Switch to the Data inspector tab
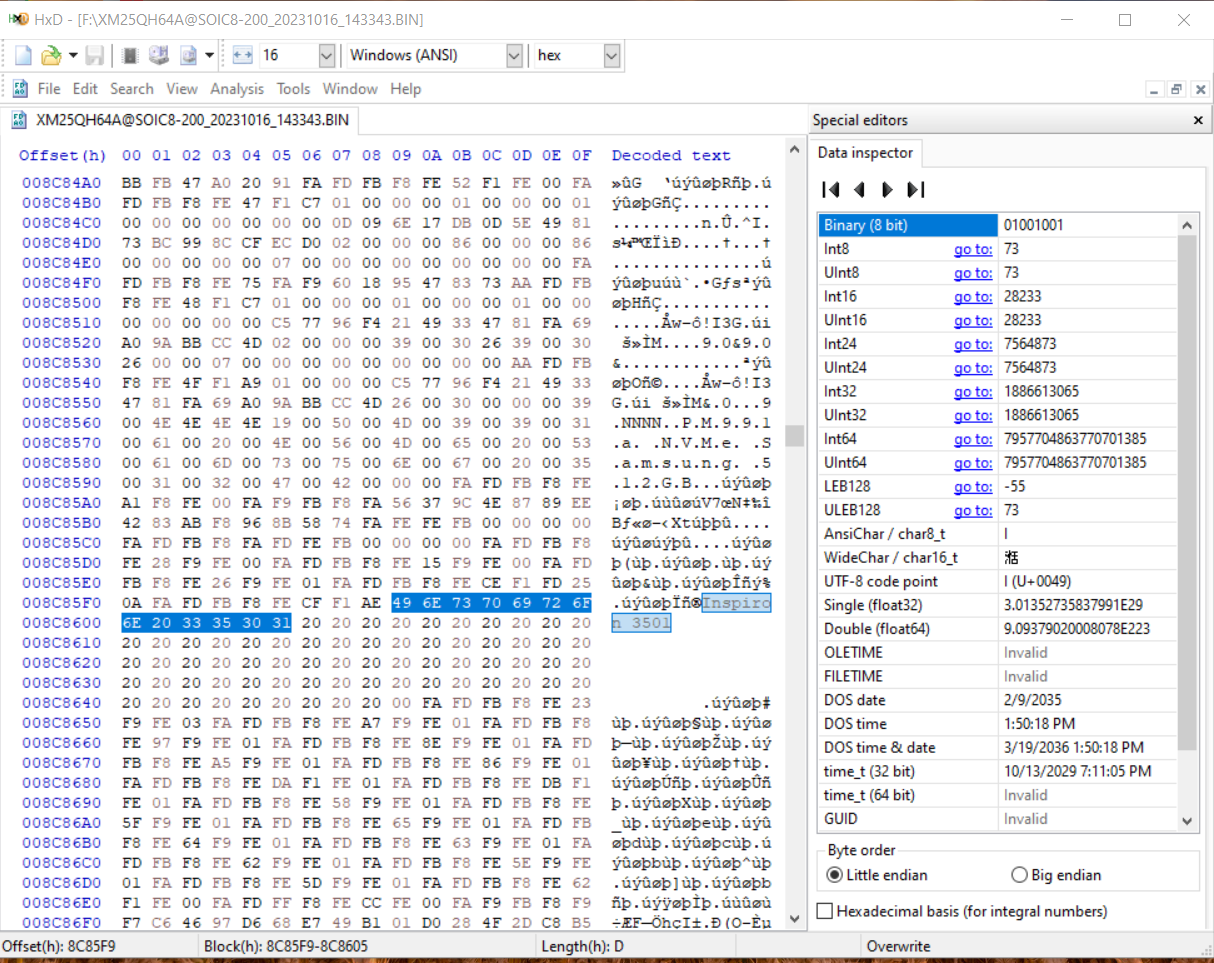The height and width of the screenshot is (963, 1214). click(865, 152)
